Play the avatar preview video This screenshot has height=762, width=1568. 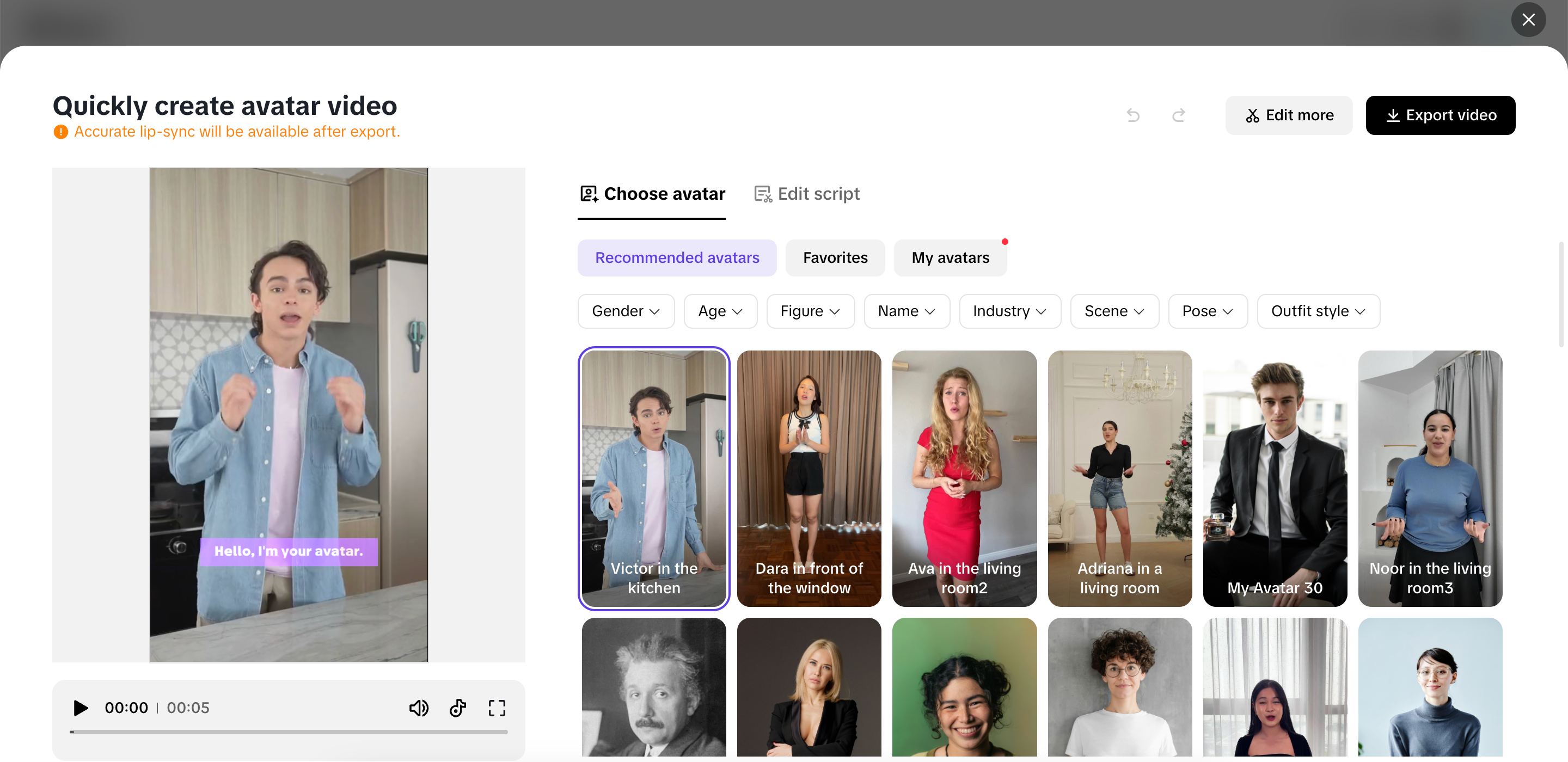tap(79, 708)
